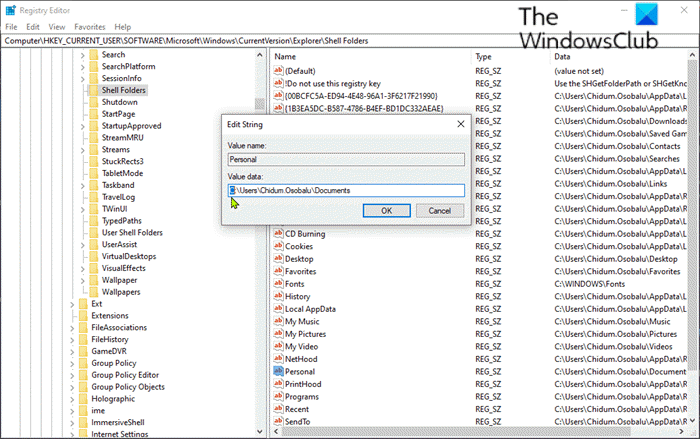Click the icon beside Favorites value

(278, 271)
